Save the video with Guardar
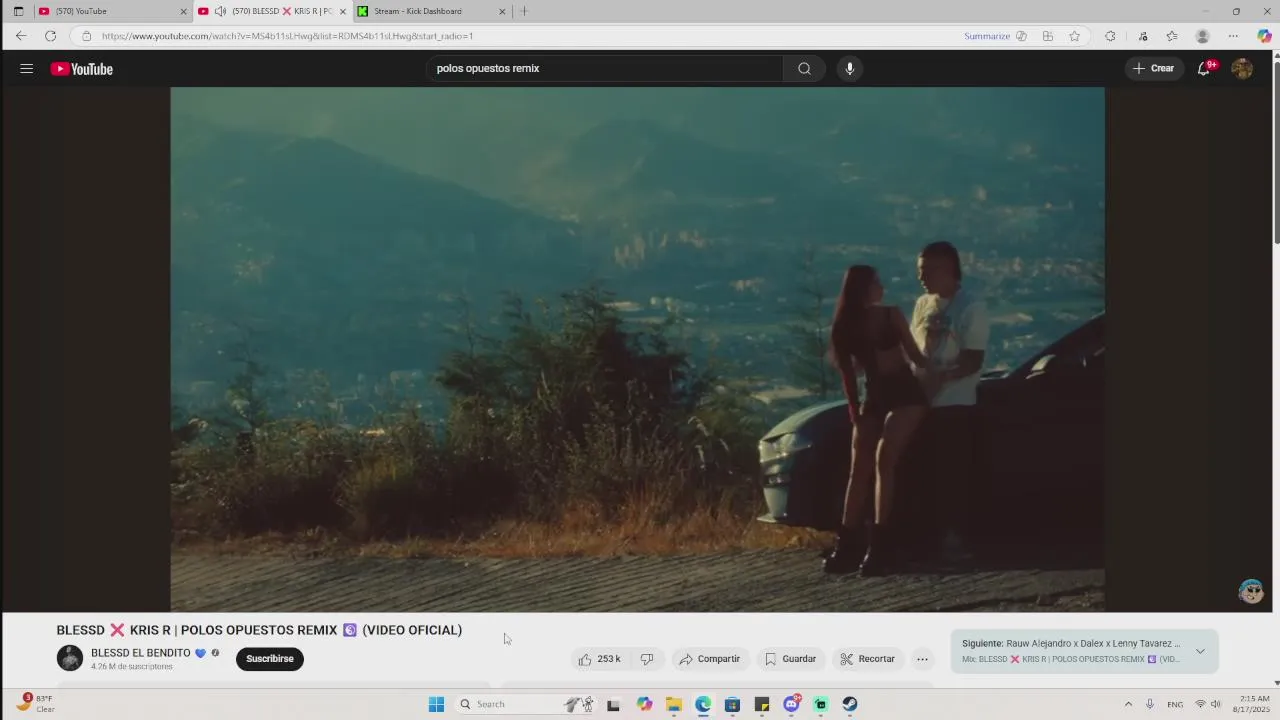The height and width of the screenshot is (720, 1280). pyautogui.click(x=790, y=659)
